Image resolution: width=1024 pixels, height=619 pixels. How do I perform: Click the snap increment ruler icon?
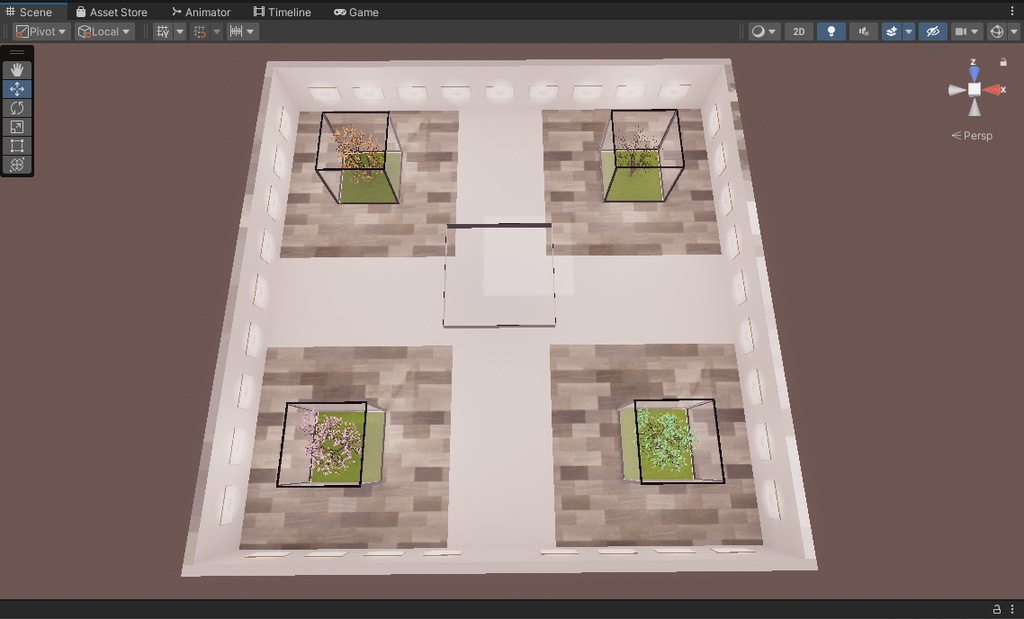click(x=237, y=31)
